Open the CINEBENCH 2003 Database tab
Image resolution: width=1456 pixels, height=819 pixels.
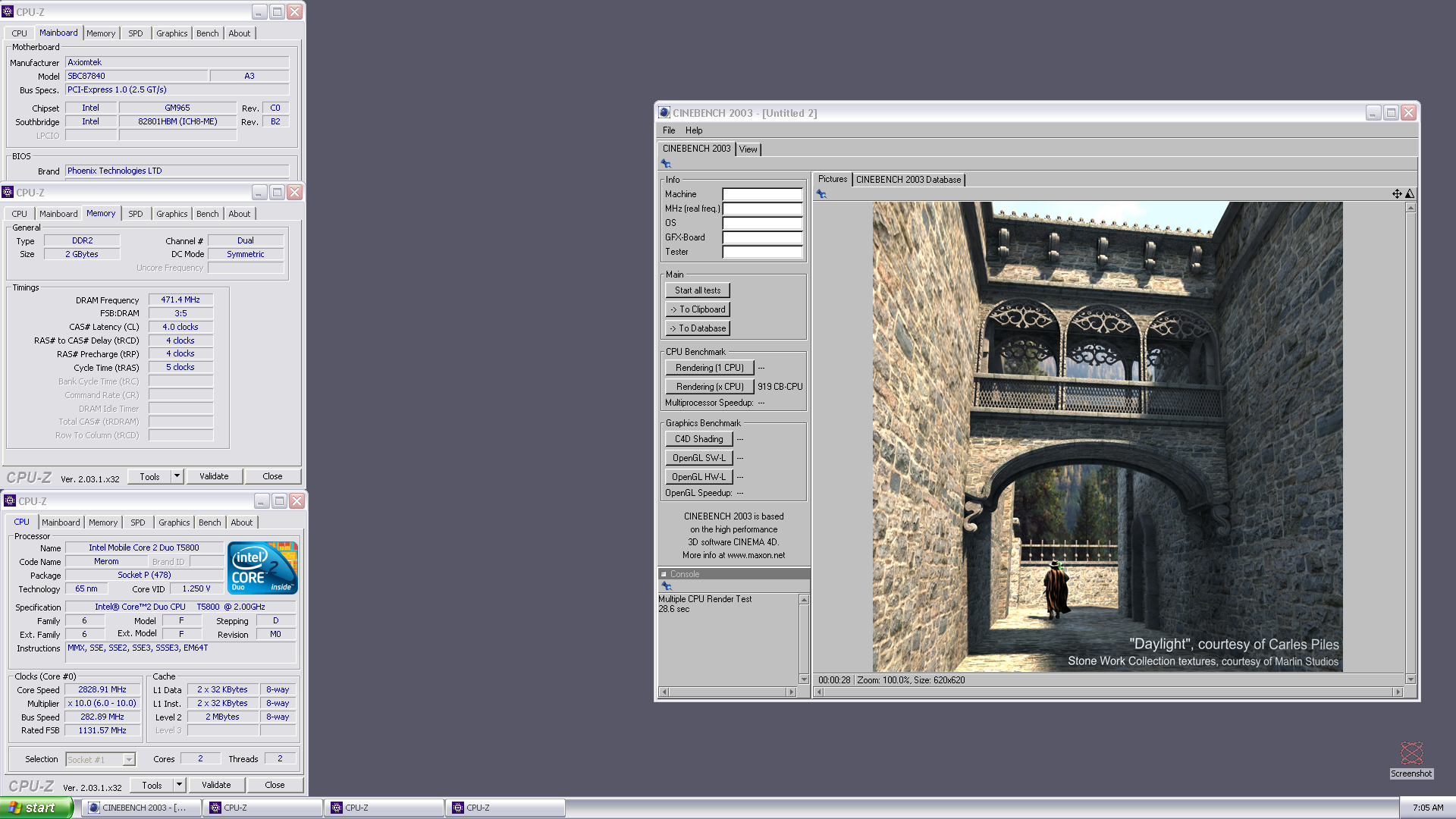908,180
